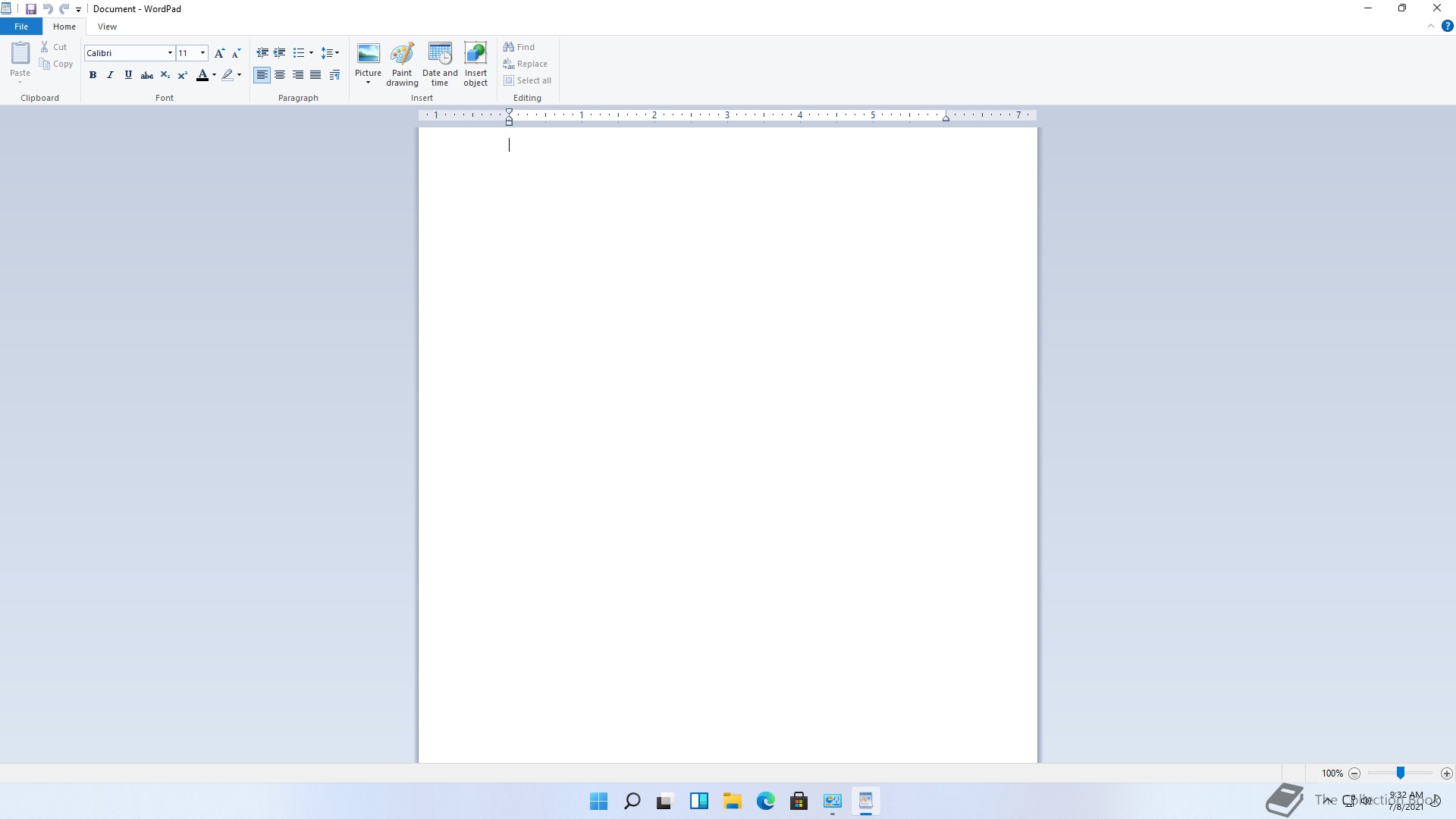Apply Subscript formatting
The image size is (1456, 819).
(x=165, y=75)
